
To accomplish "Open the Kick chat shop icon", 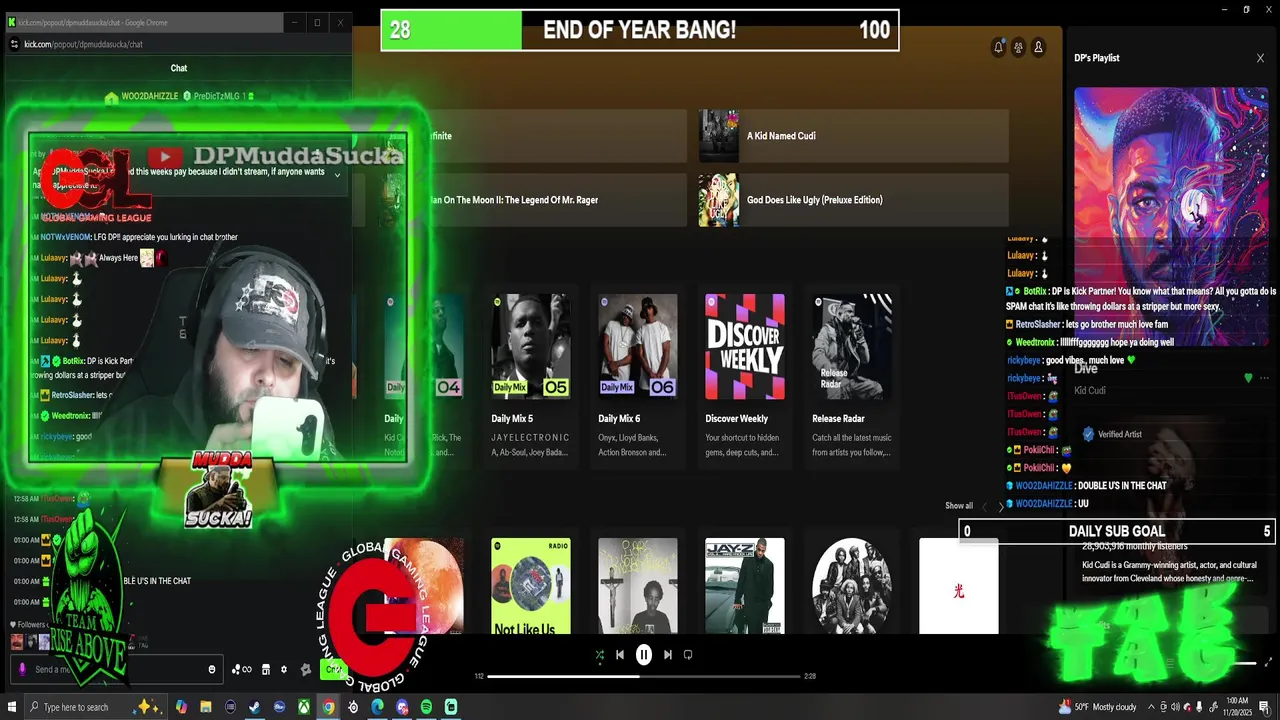I will 265,669.
